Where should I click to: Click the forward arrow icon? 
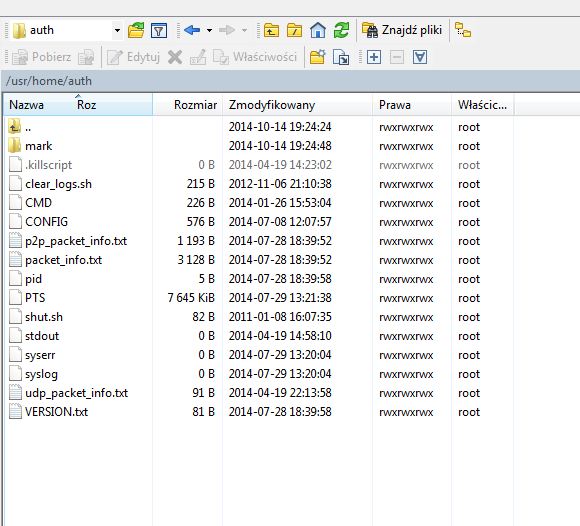click(x=227, y=30)
